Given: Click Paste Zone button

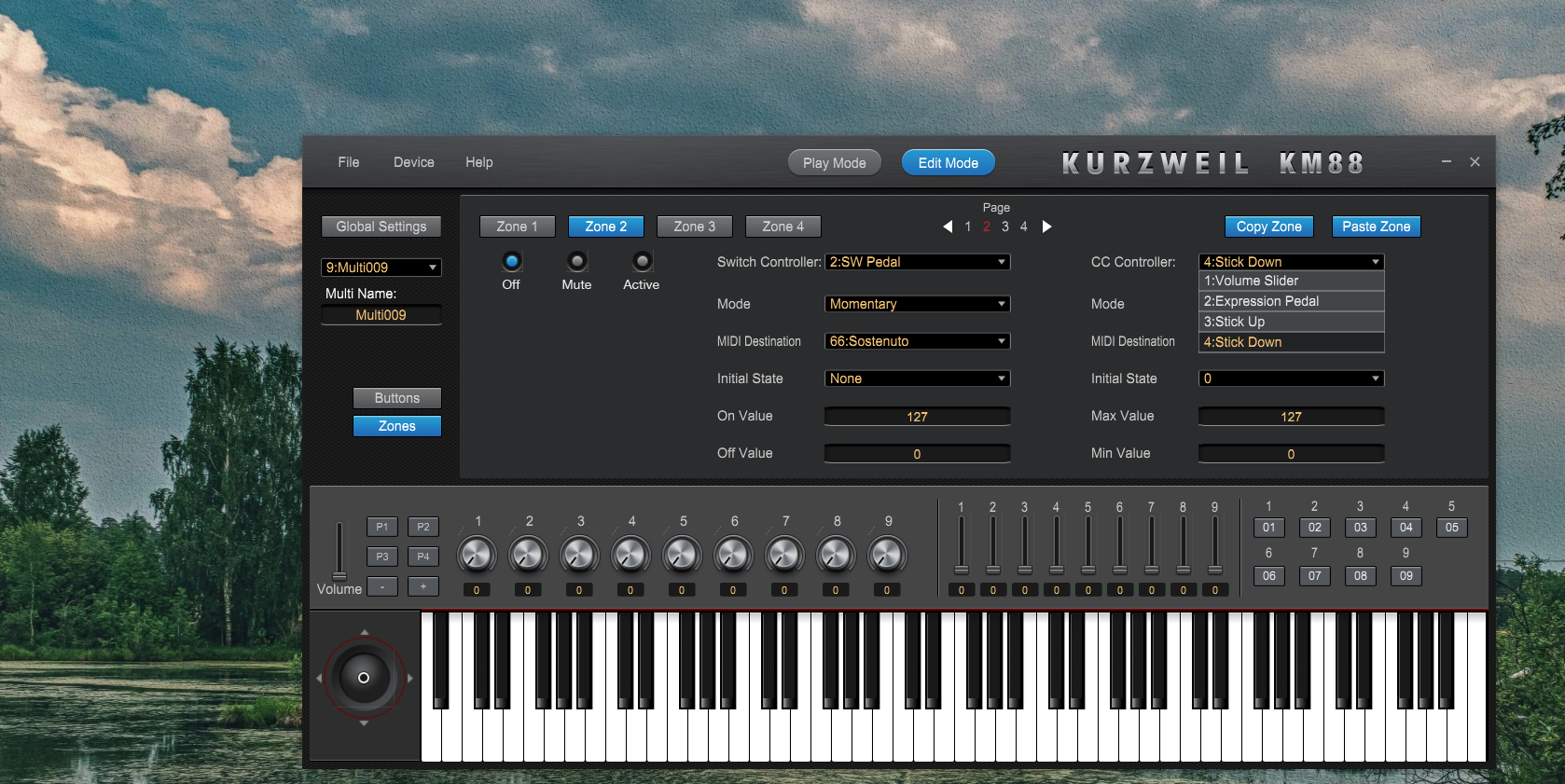Looking at the screenshot, I should click(1377, 227).
